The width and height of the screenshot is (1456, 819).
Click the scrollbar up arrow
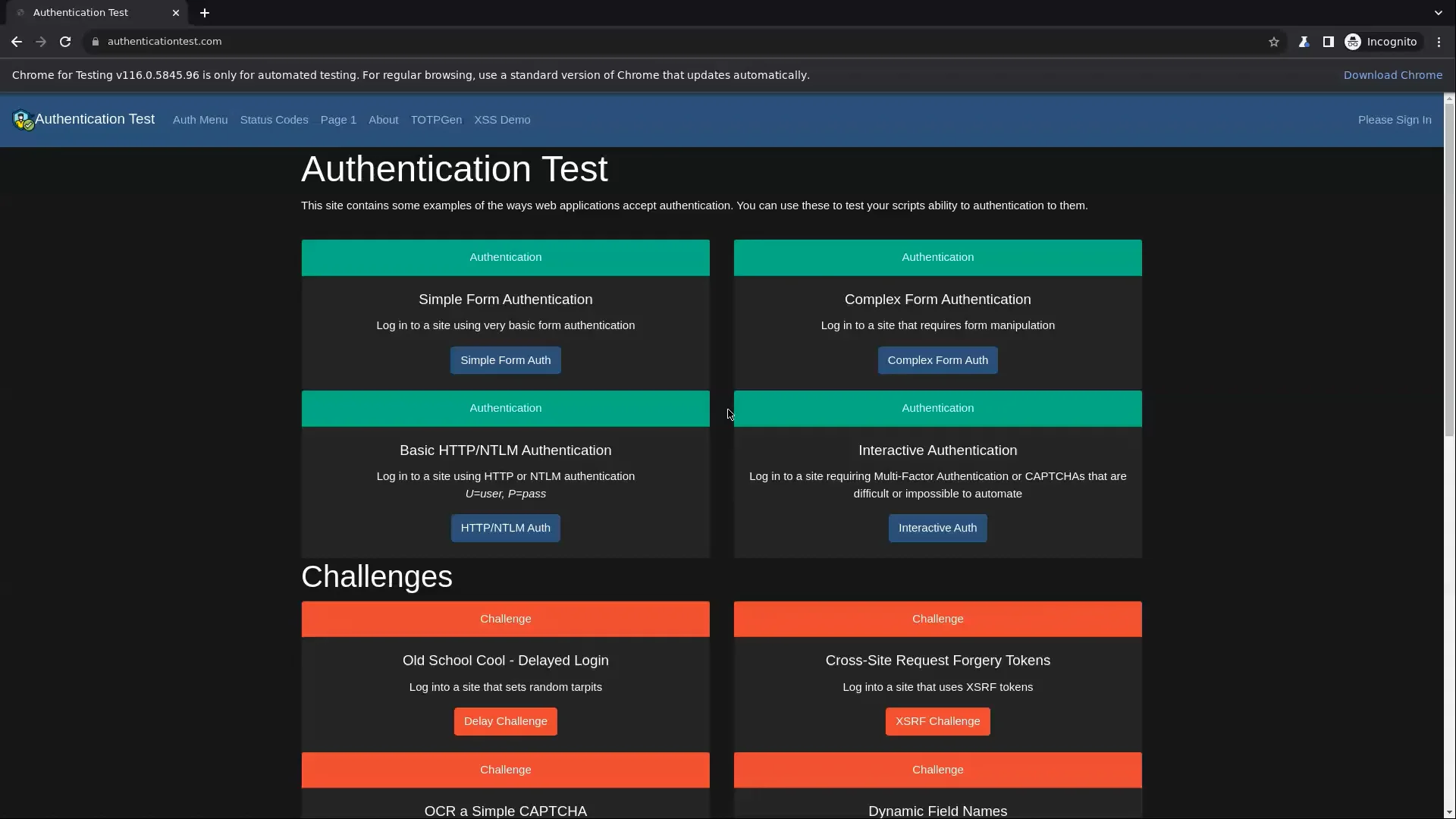click(x=1449, y=99)
